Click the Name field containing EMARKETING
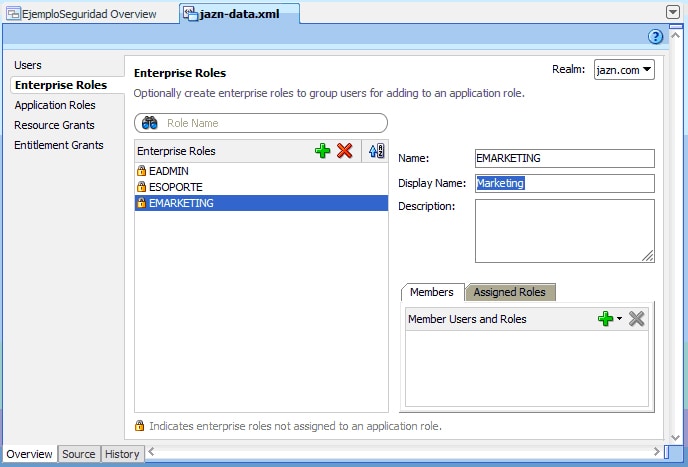This screenshot has height=467, width=688. pos(565,158)
